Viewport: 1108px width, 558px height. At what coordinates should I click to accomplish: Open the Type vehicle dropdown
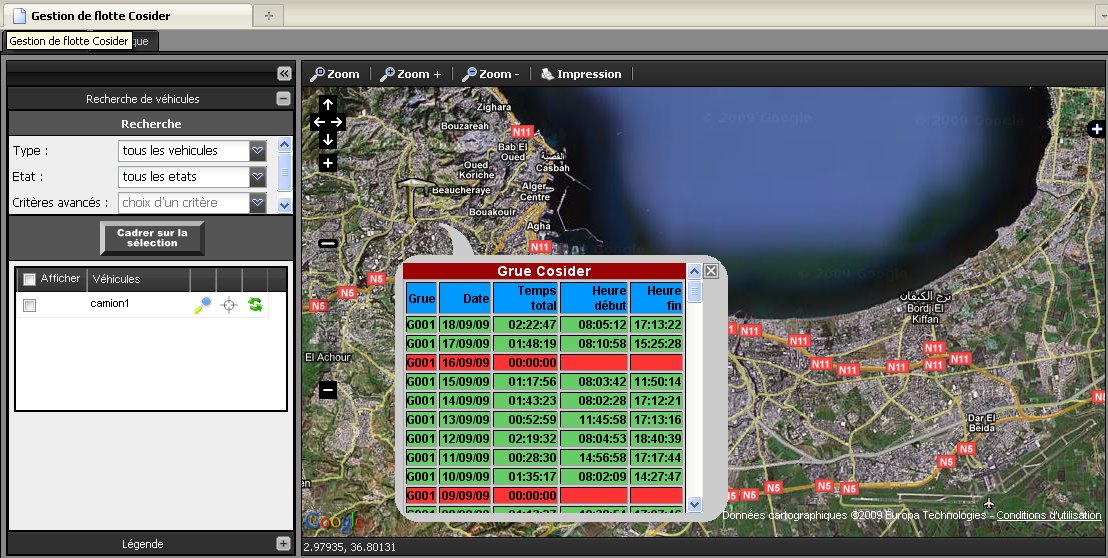(x=258, y=150)
